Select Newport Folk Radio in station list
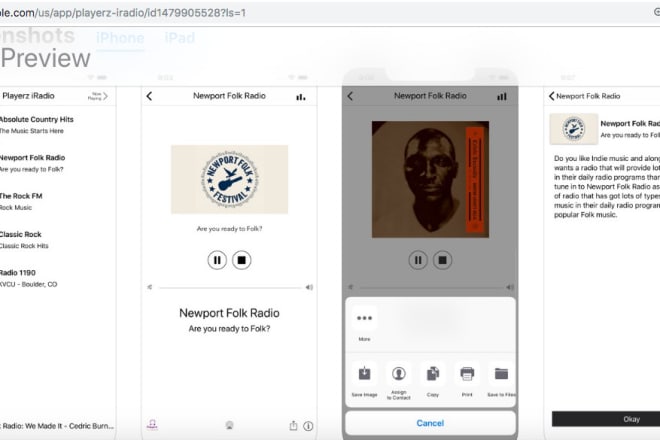 (x=33, y=163)
